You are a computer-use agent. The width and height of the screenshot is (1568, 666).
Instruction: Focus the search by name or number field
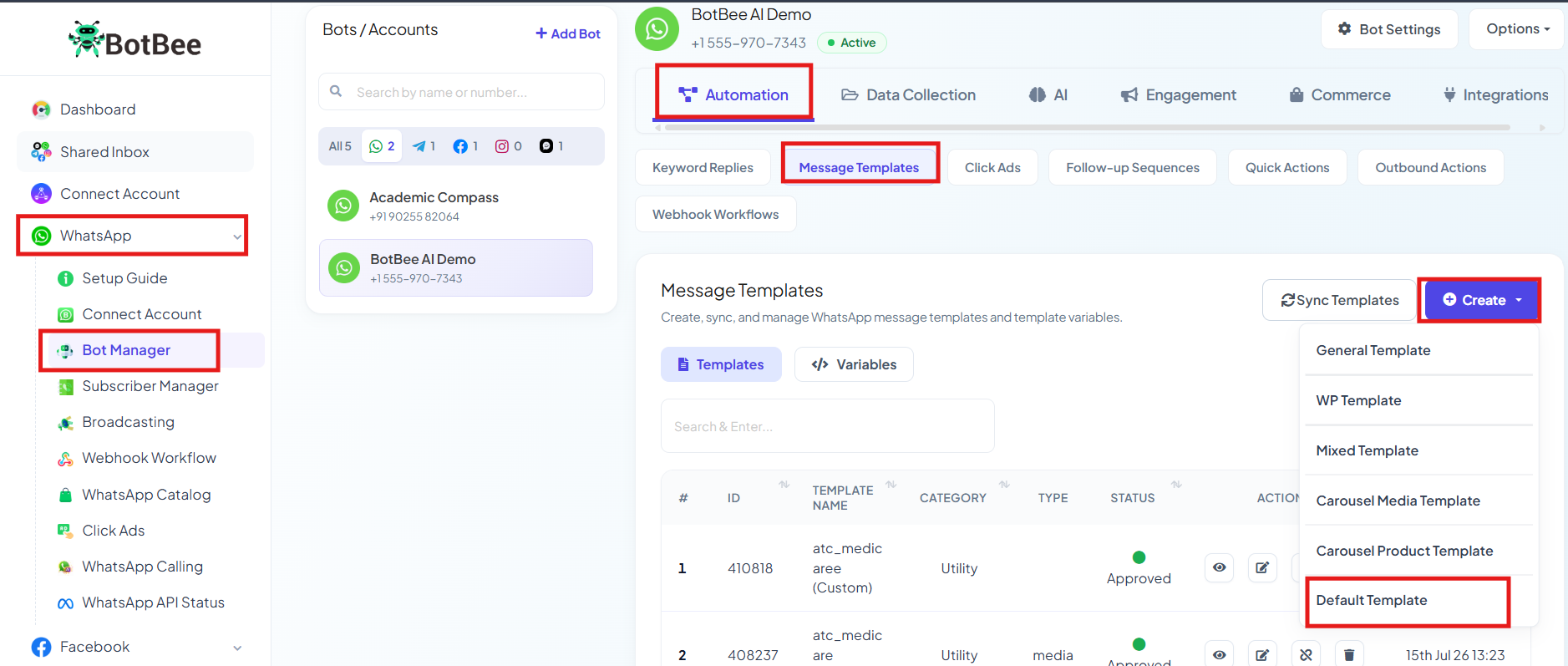[x=461, y=91]
